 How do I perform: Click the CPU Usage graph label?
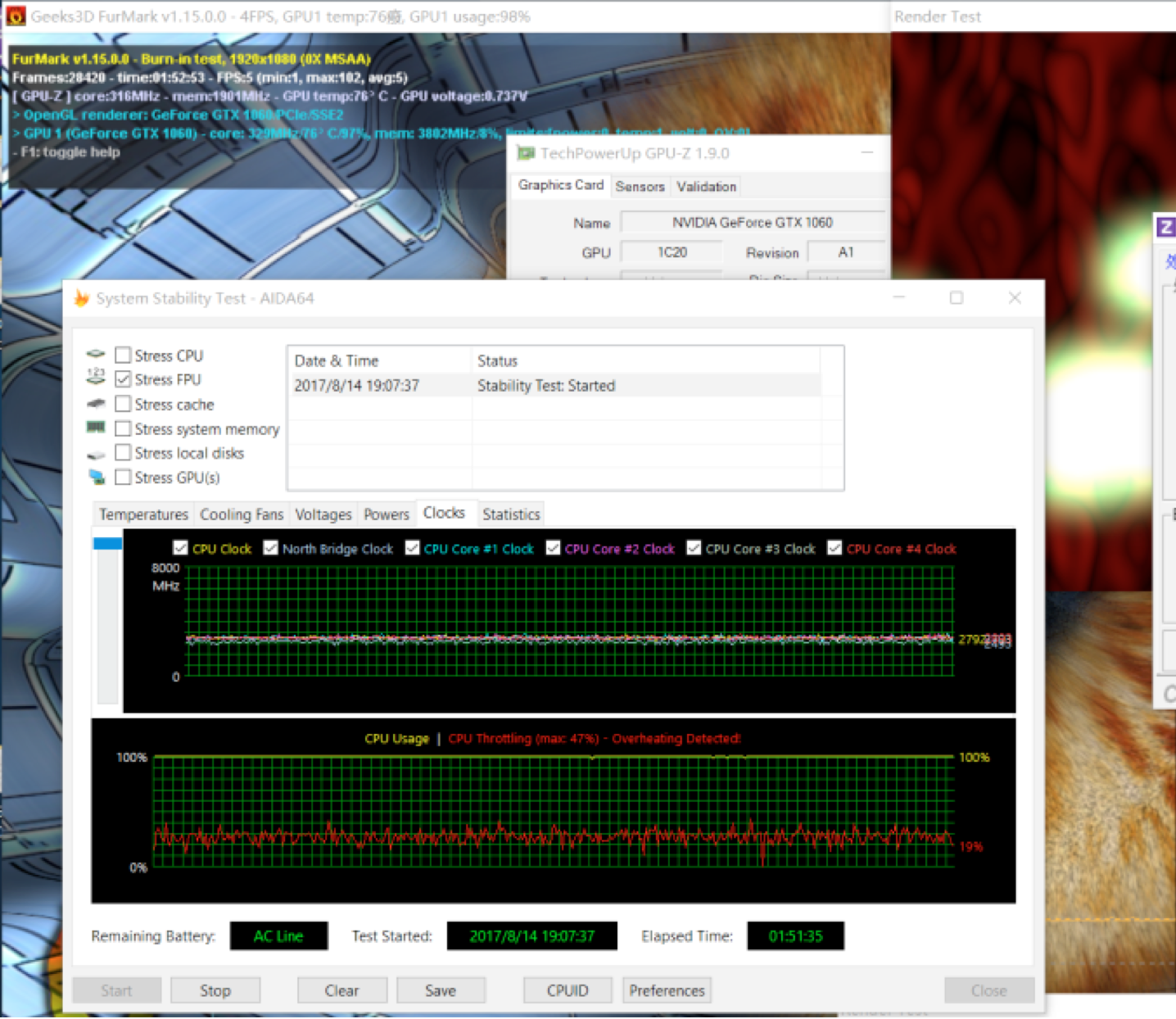(x=396, y=738)
